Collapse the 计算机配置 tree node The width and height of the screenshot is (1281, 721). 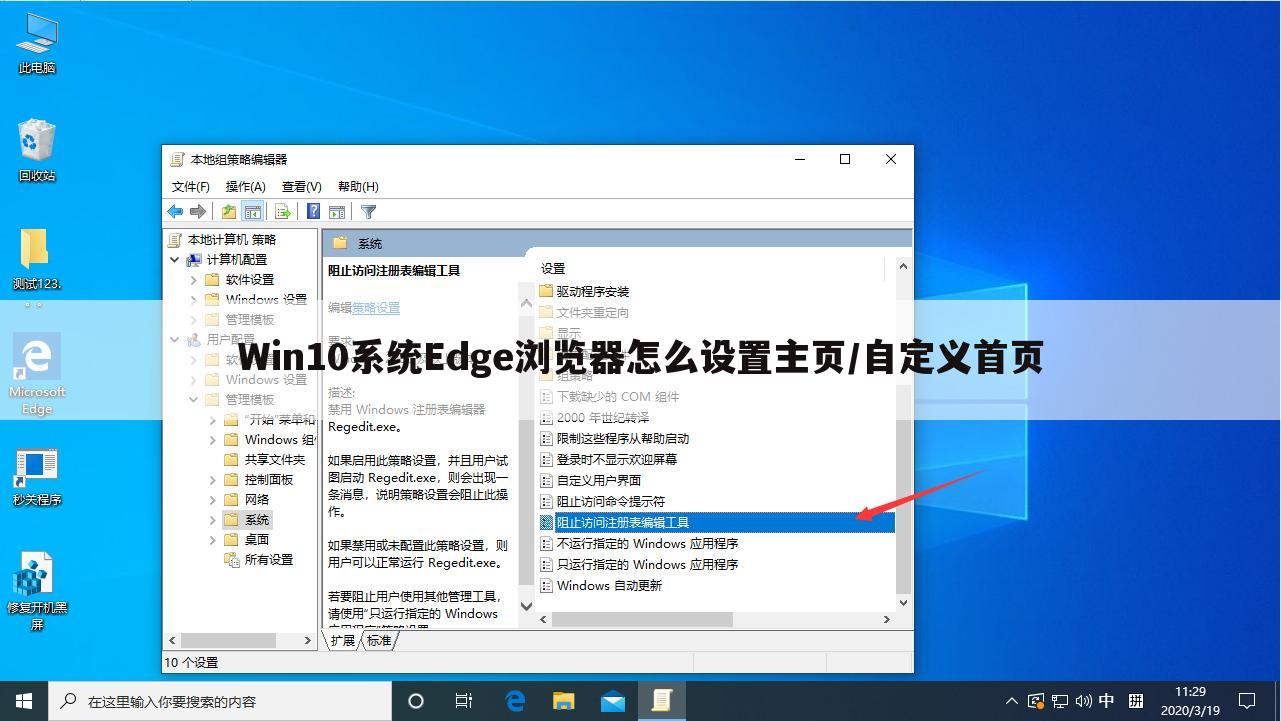point(175,260)
